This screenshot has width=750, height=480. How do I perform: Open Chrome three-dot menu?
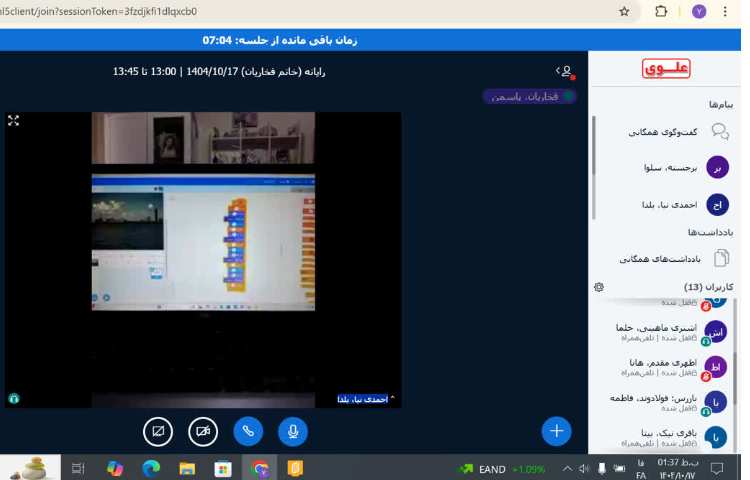(725, 11)
